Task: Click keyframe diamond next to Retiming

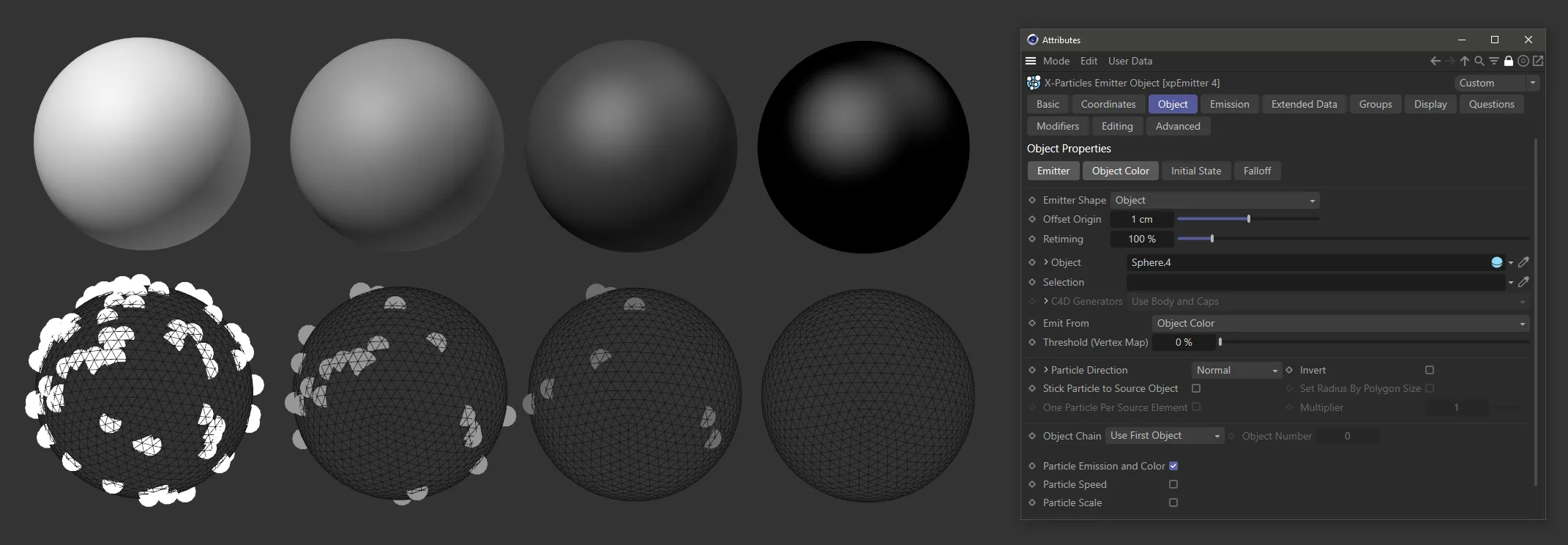Action: click(x=1032, y=239)
